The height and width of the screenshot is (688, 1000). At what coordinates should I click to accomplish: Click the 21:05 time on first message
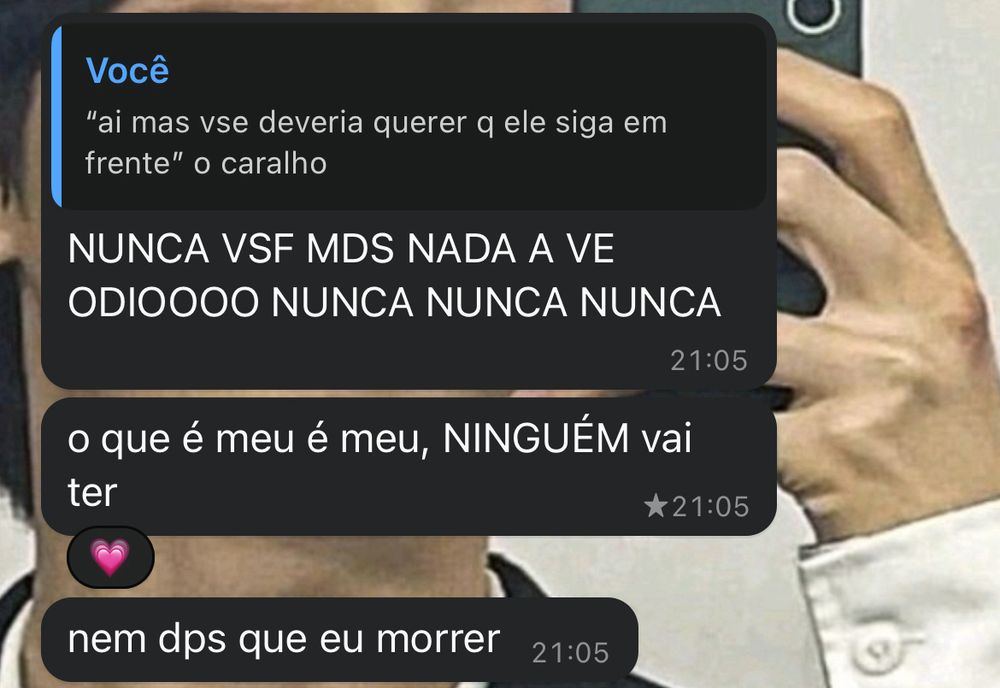coord(709,361)
